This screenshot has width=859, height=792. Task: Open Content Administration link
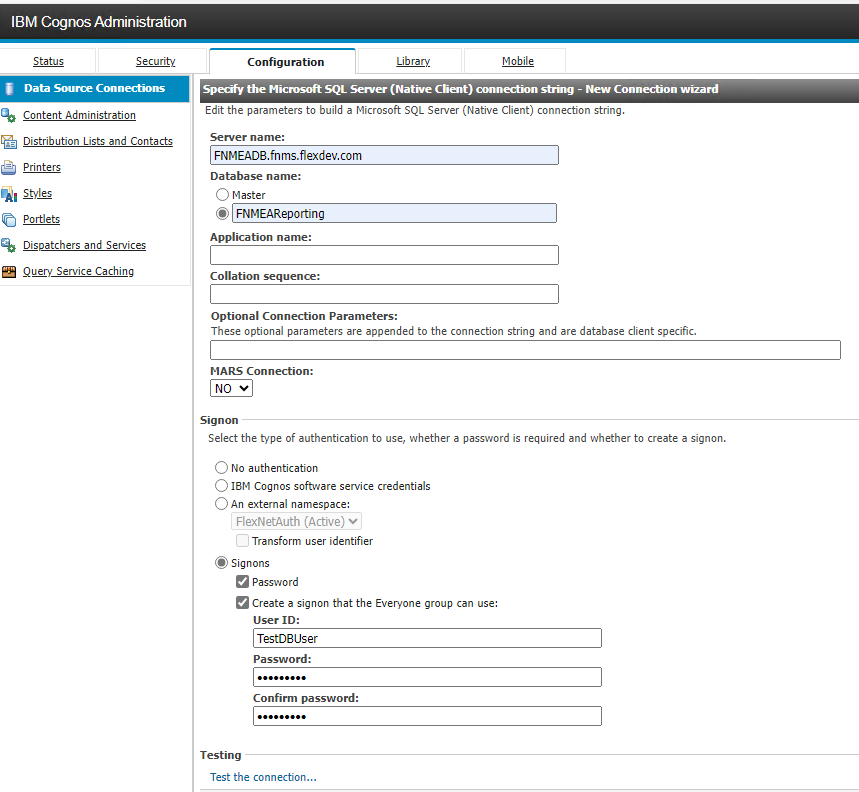coord(79,115)
